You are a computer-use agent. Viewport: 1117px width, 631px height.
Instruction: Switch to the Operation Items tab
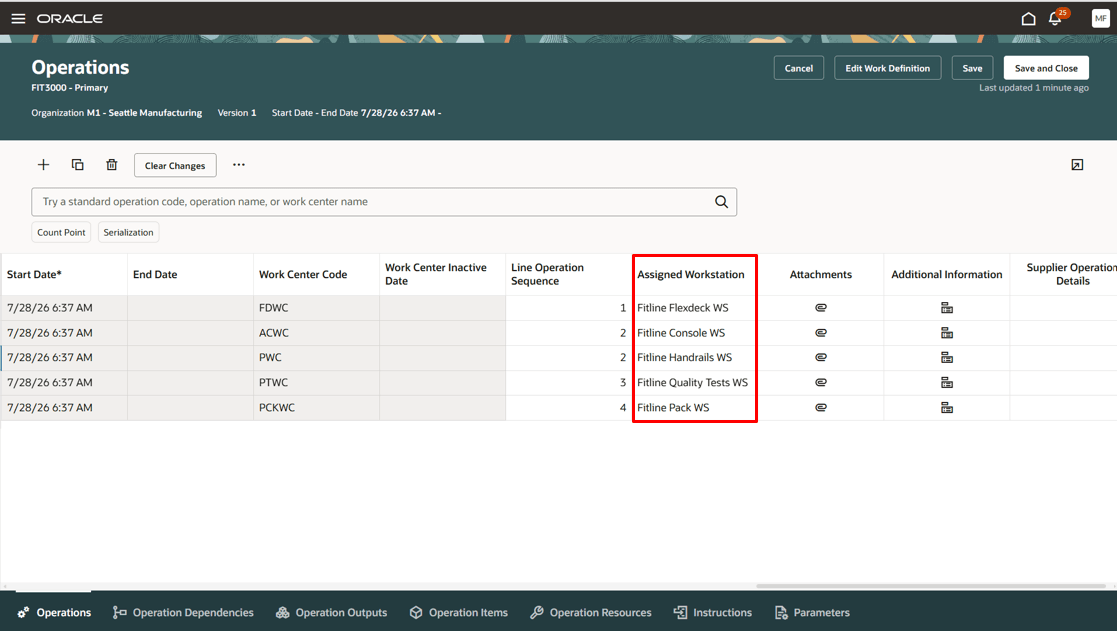point(458,612)
